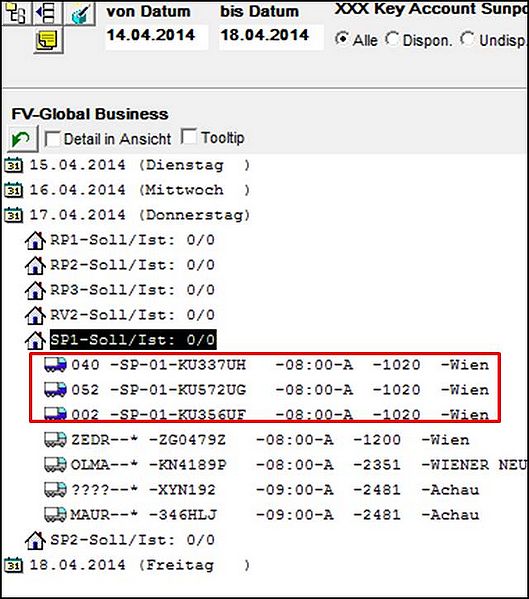Select the Alle radio button

pos(341,39)
